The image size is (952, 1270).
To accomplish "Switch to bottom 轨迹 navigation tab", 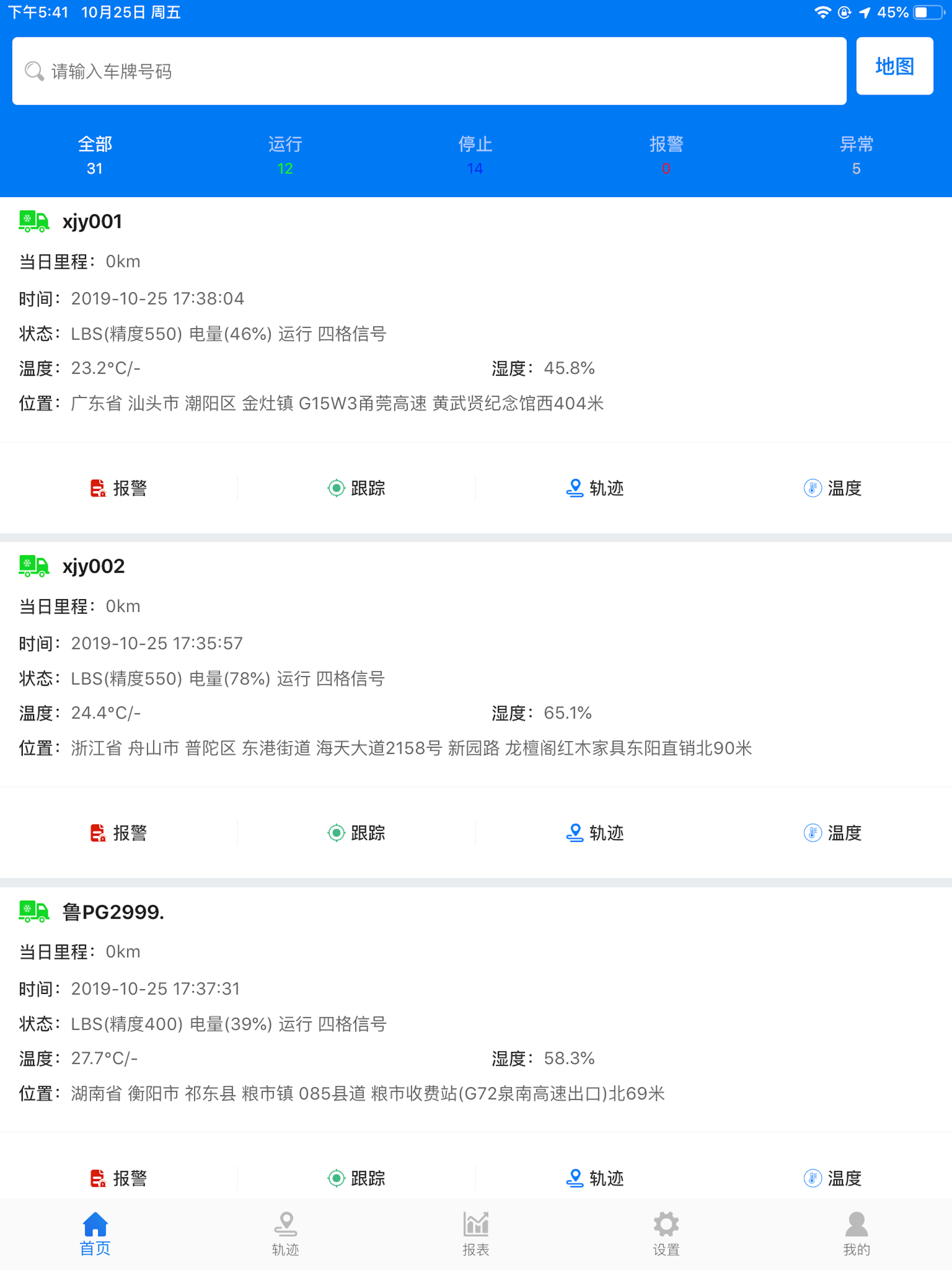I will [285, 1234].
